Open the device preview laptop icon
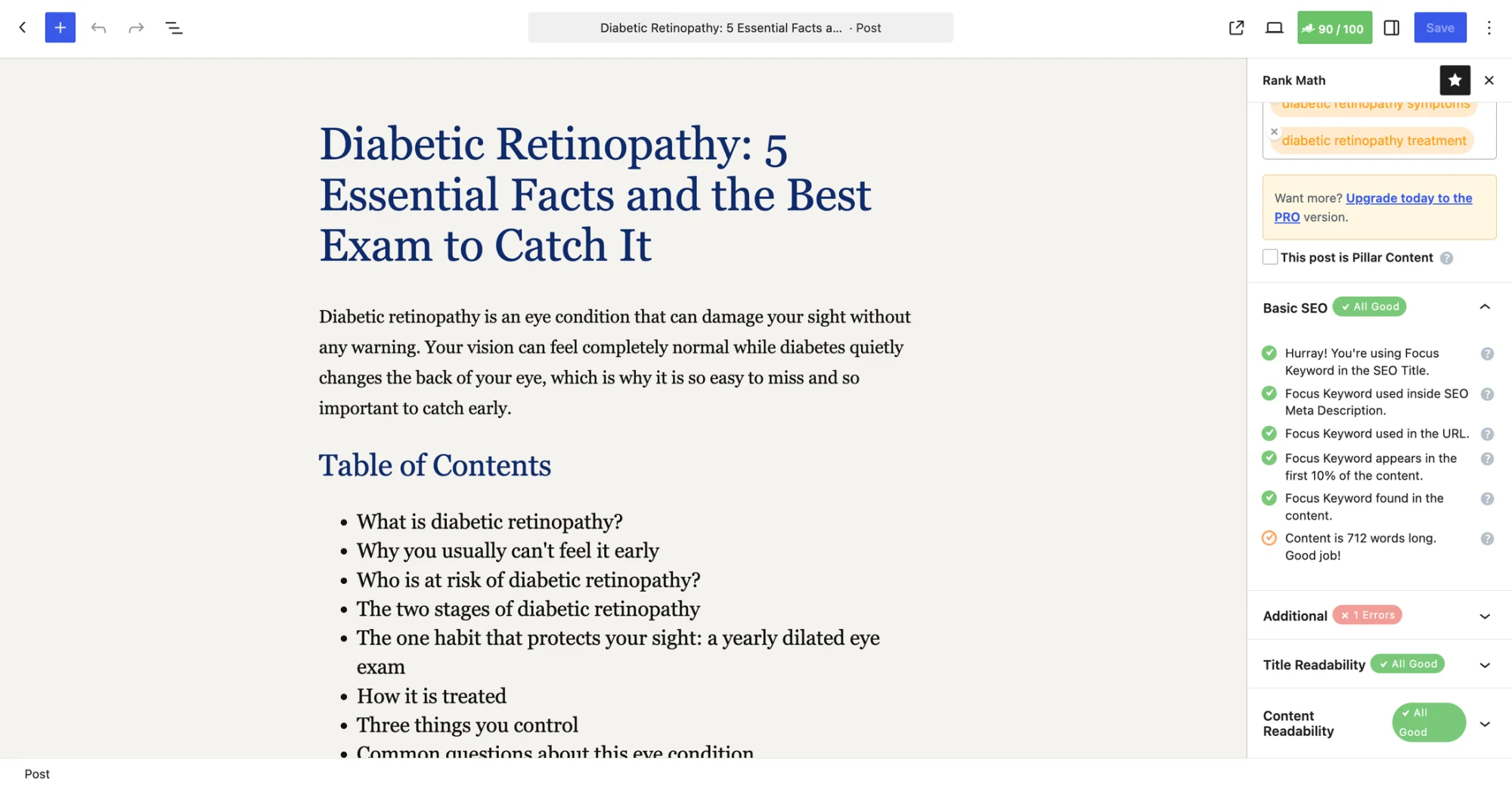The width and height of the screenshot is (1512, 789). 1275,28
